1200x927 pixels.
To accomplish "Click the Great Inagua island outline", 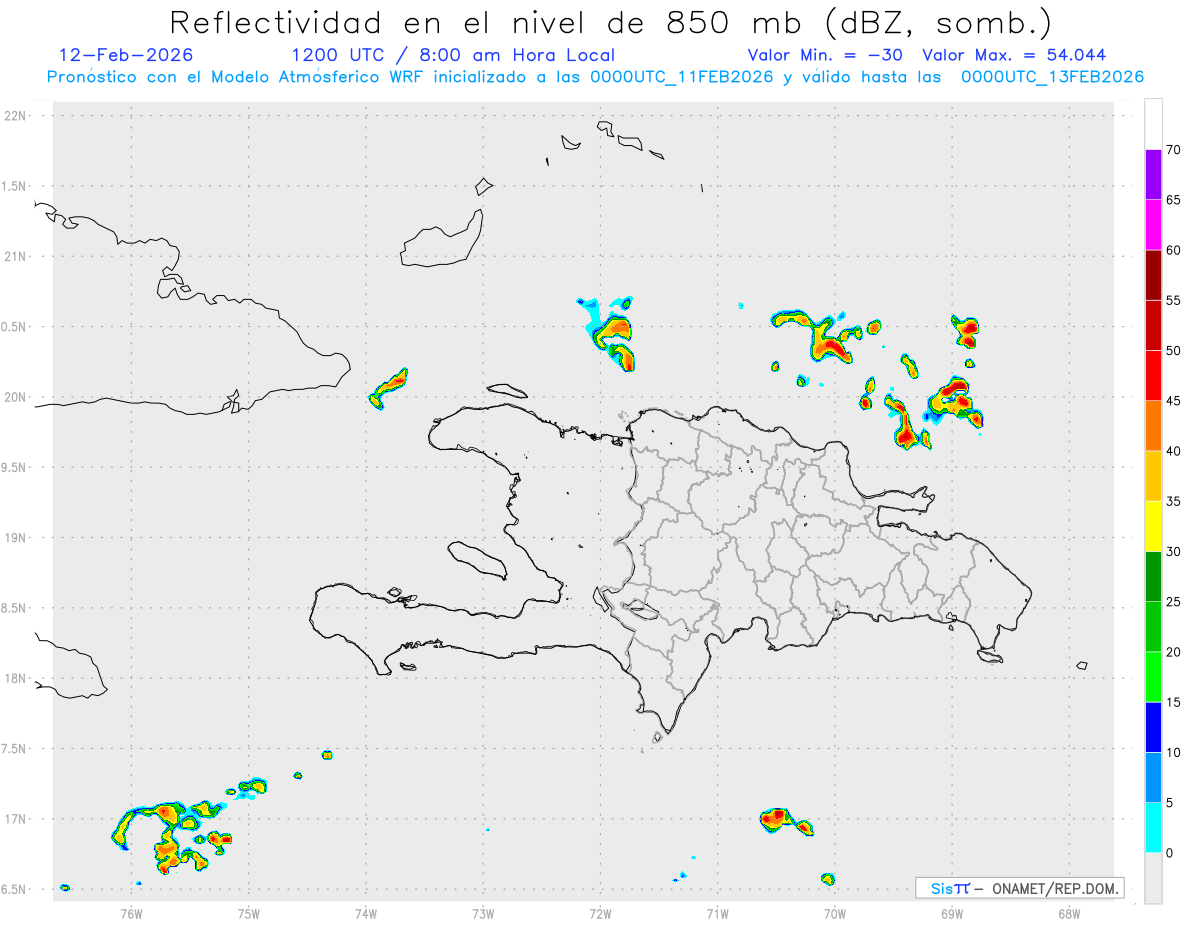I will click(443, 238).
